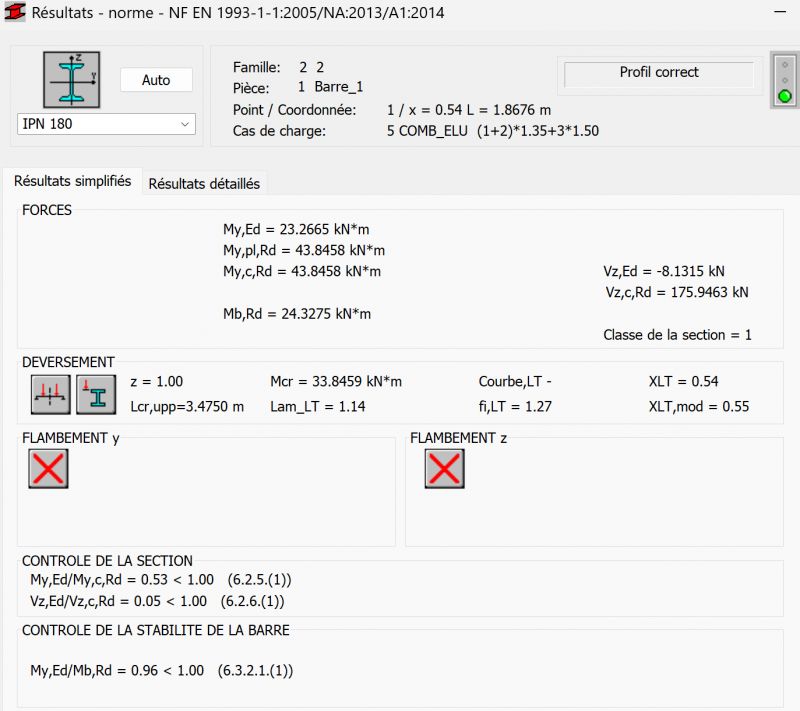Select the My,Ed/My,c,Rd = 0.53 check line
The image size is (800, 711).
pos(161,580)
